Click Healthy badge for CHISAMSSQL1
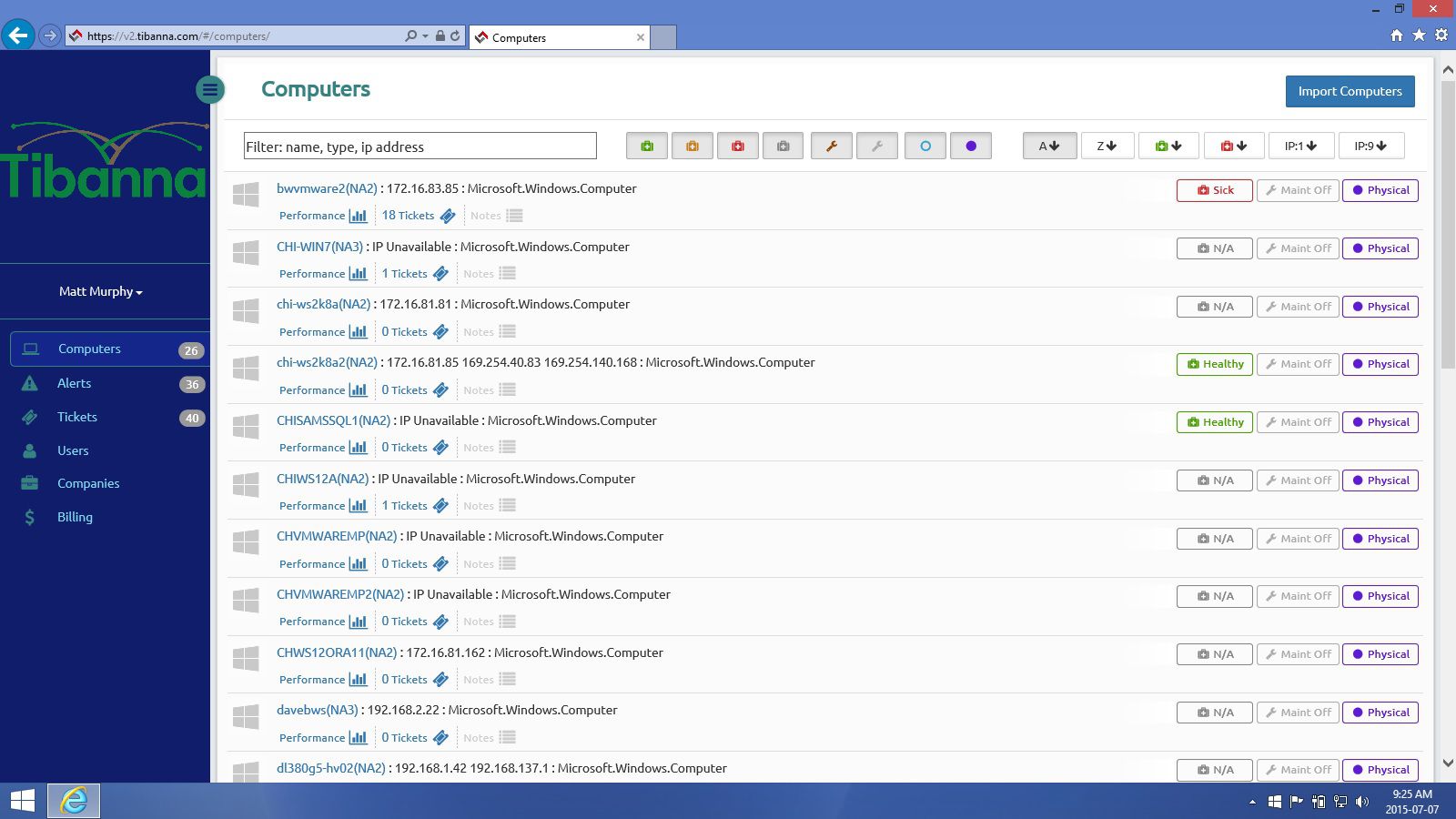This screenshot has width=1456, height=819. pyautogui.click(x=1215, y=422)
